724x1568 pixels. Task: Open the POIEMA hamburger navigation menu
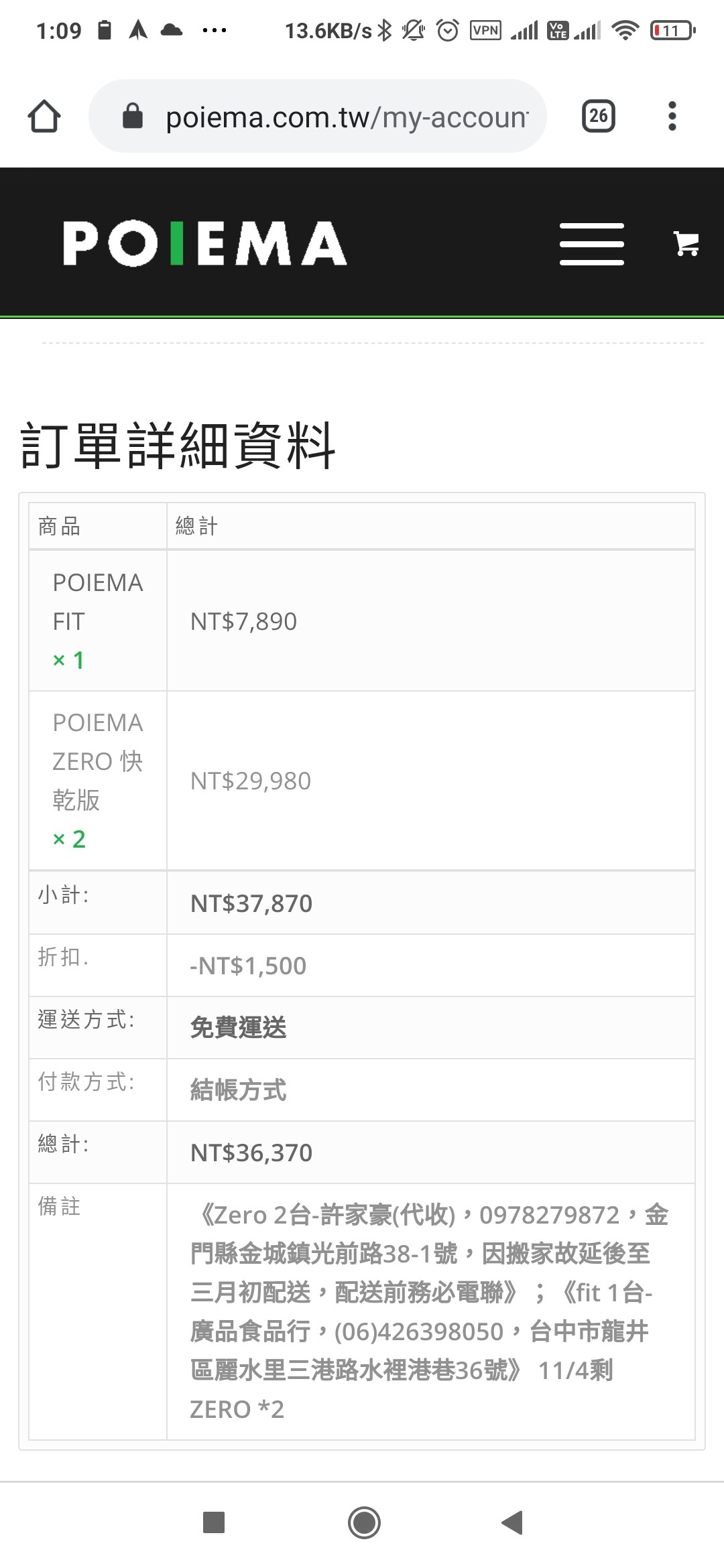pos(592,244)
